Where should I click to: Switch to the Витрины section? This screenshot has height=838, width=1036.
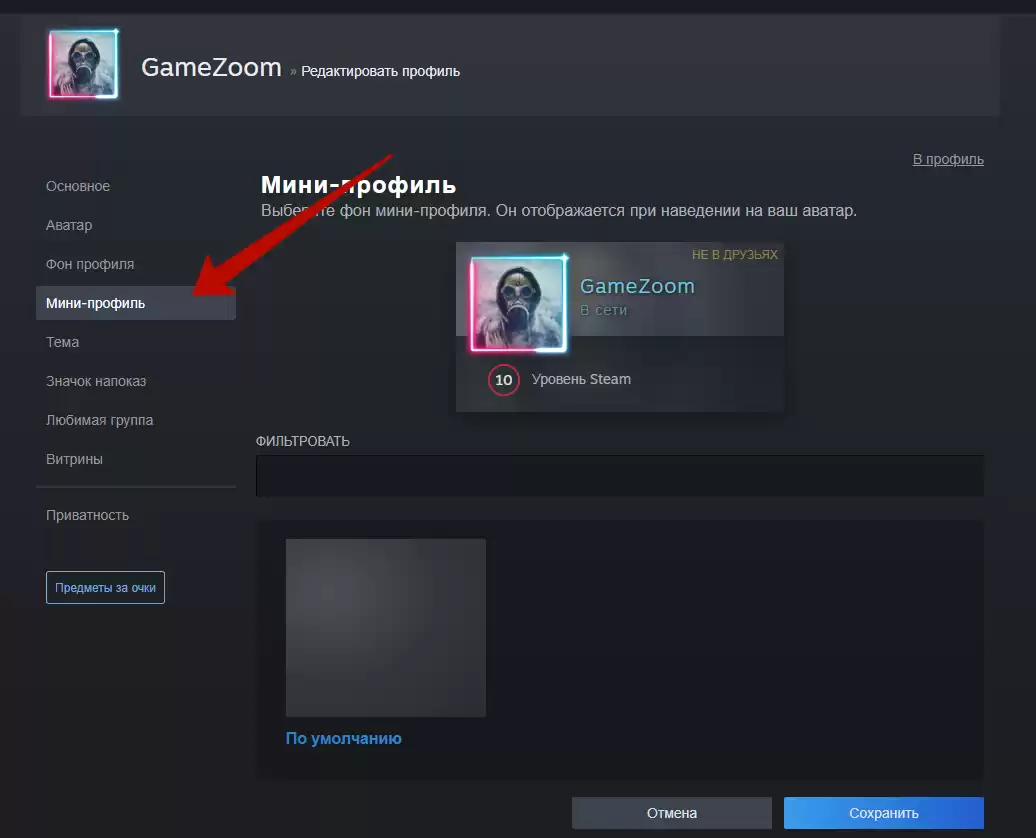click(74, 459)
